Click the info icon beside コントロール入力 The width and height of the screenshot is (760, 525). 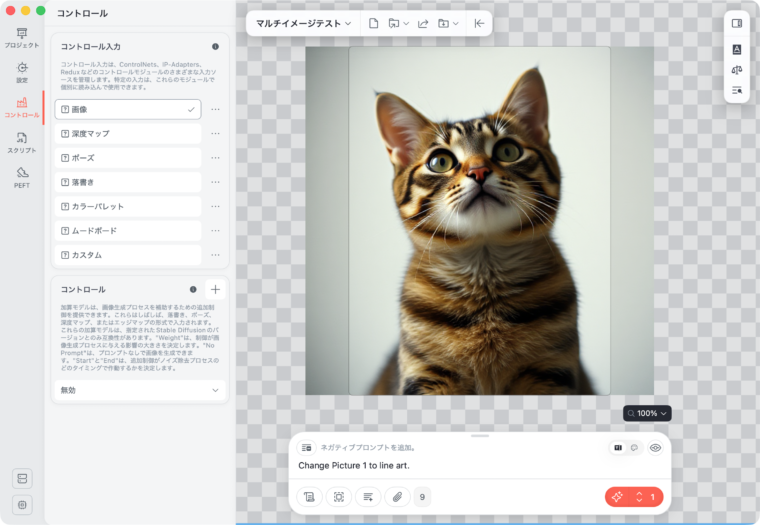(x=215, y=47)
